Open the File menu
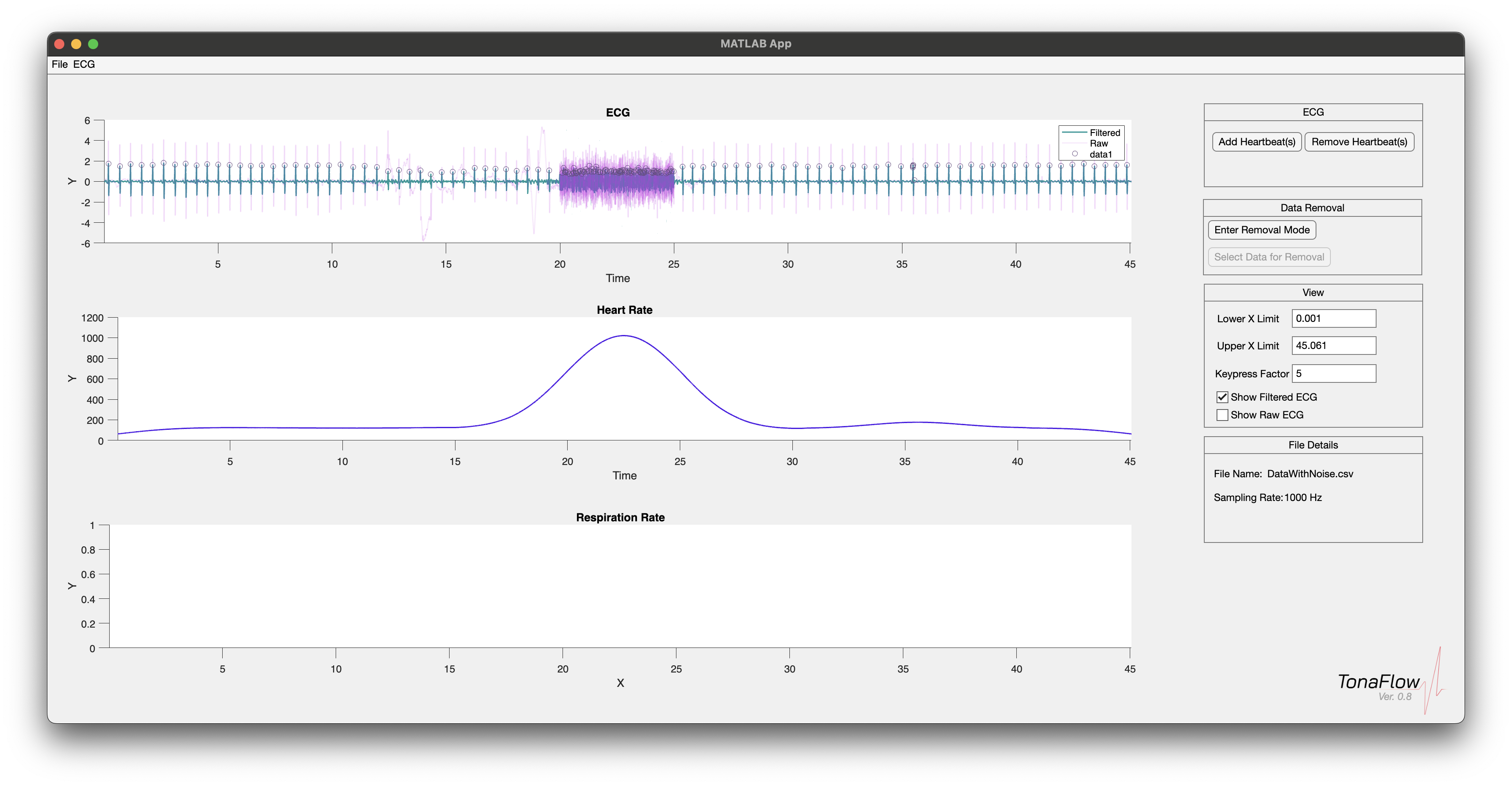 pos(59,65)
